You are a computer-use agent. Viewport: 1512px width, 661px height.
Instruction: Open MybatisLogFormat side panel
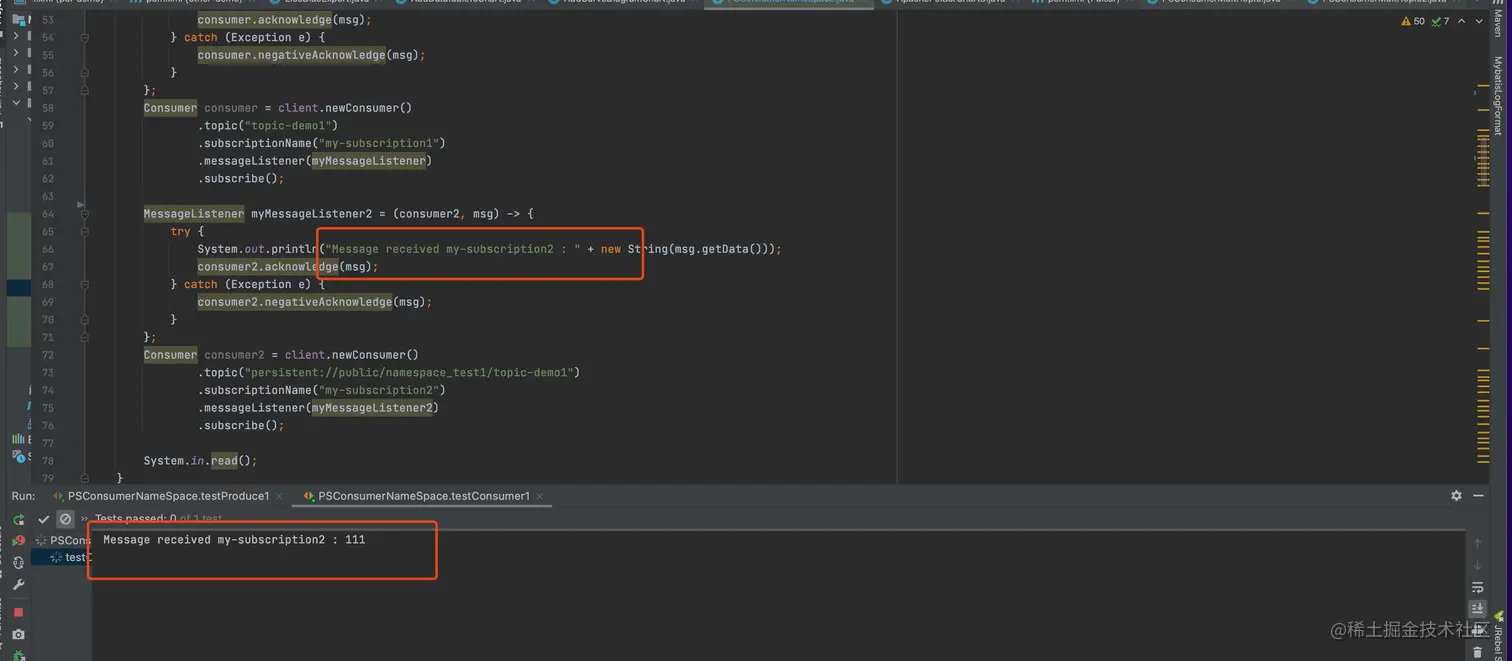[x=1497, y=96]
